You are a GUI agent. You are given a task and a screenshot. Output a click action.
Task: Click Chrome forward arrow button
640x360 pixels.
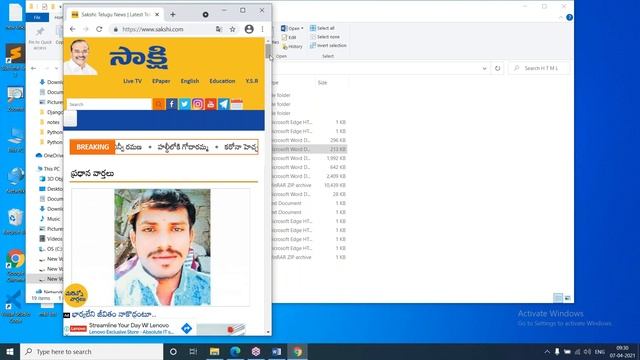pos(86,29)
